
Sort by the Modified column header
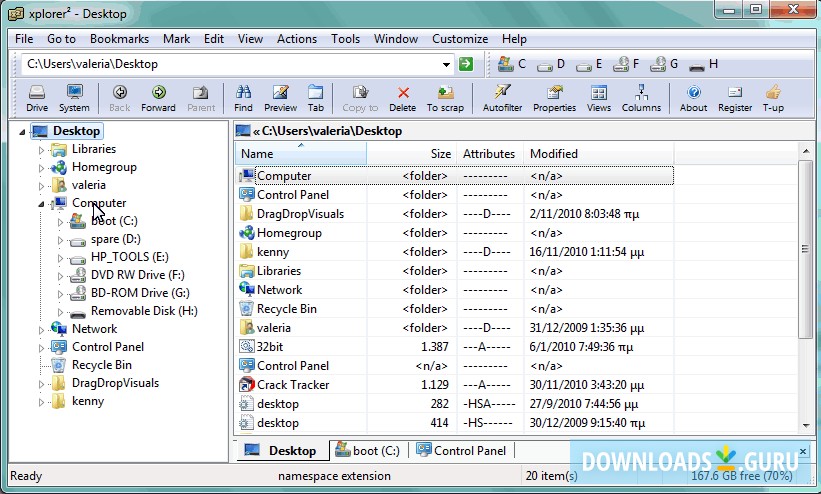(x=553, y=154)
